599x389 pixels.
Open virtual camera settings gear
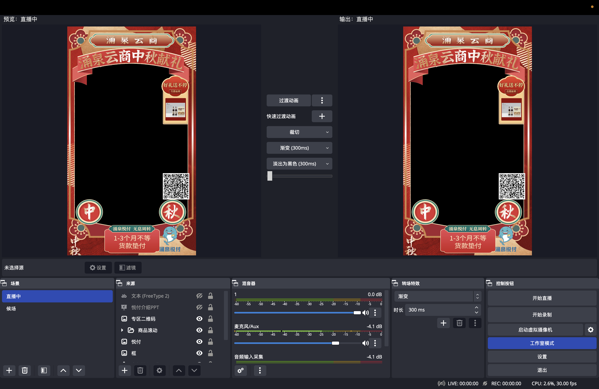coord(591,329)
